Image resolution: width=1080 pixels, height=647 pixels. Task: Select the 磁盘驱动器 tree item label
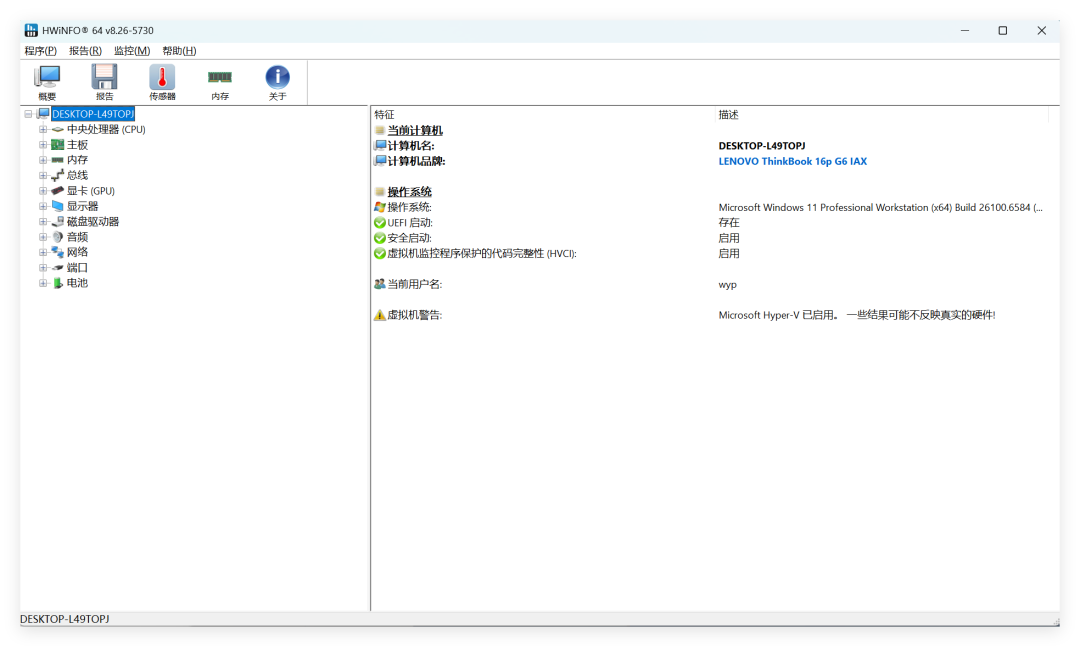(93, 221)
